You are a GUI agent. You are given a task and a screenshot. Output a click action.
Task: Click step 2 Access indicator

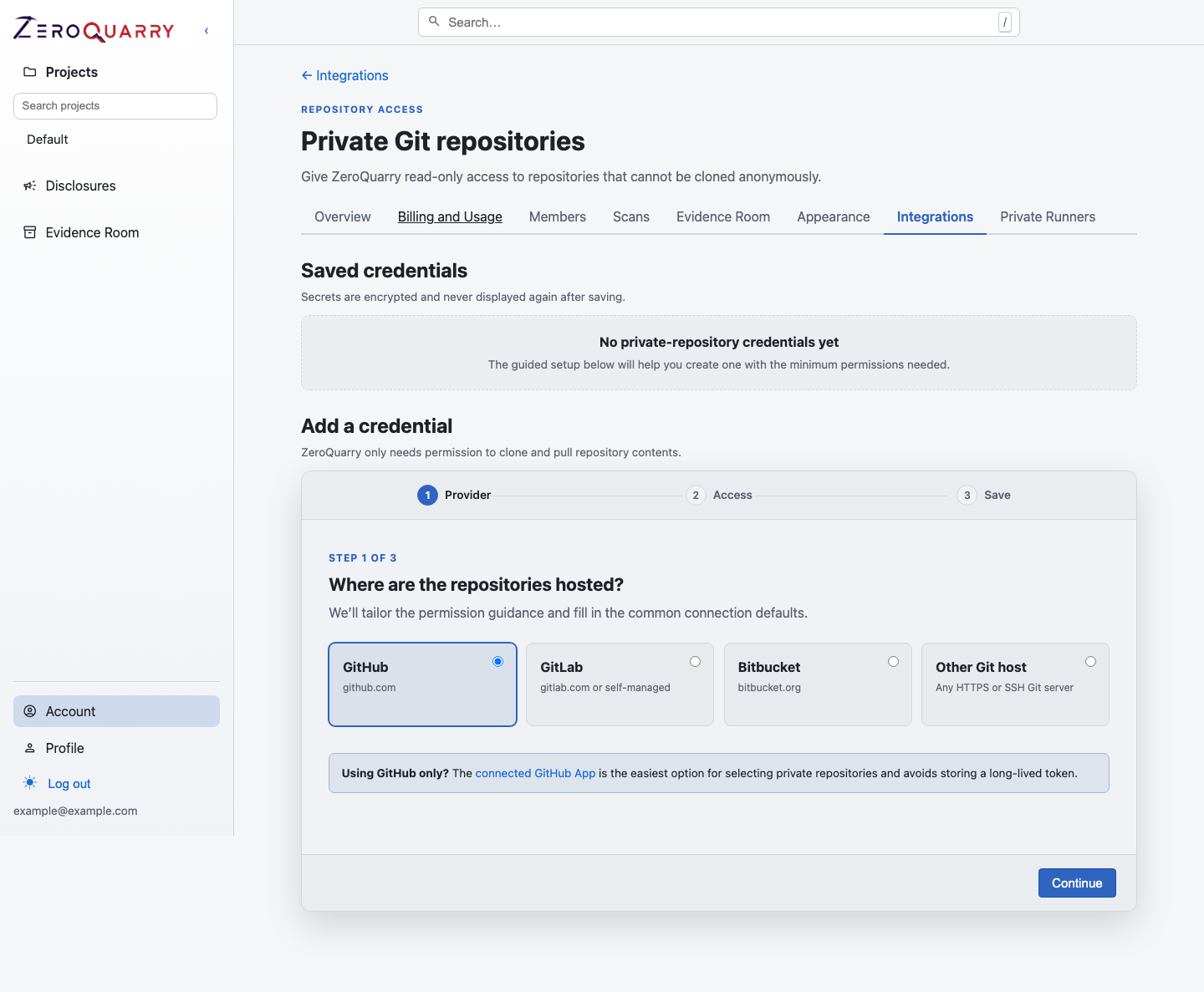pyautogui.click(x=719, y=495)
